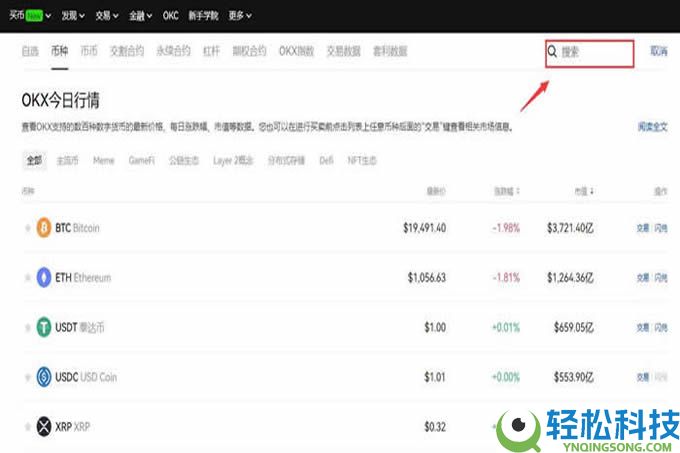Filter by DeFi category
This screenshot has width=680, height=453.
[x=326, y=160]
